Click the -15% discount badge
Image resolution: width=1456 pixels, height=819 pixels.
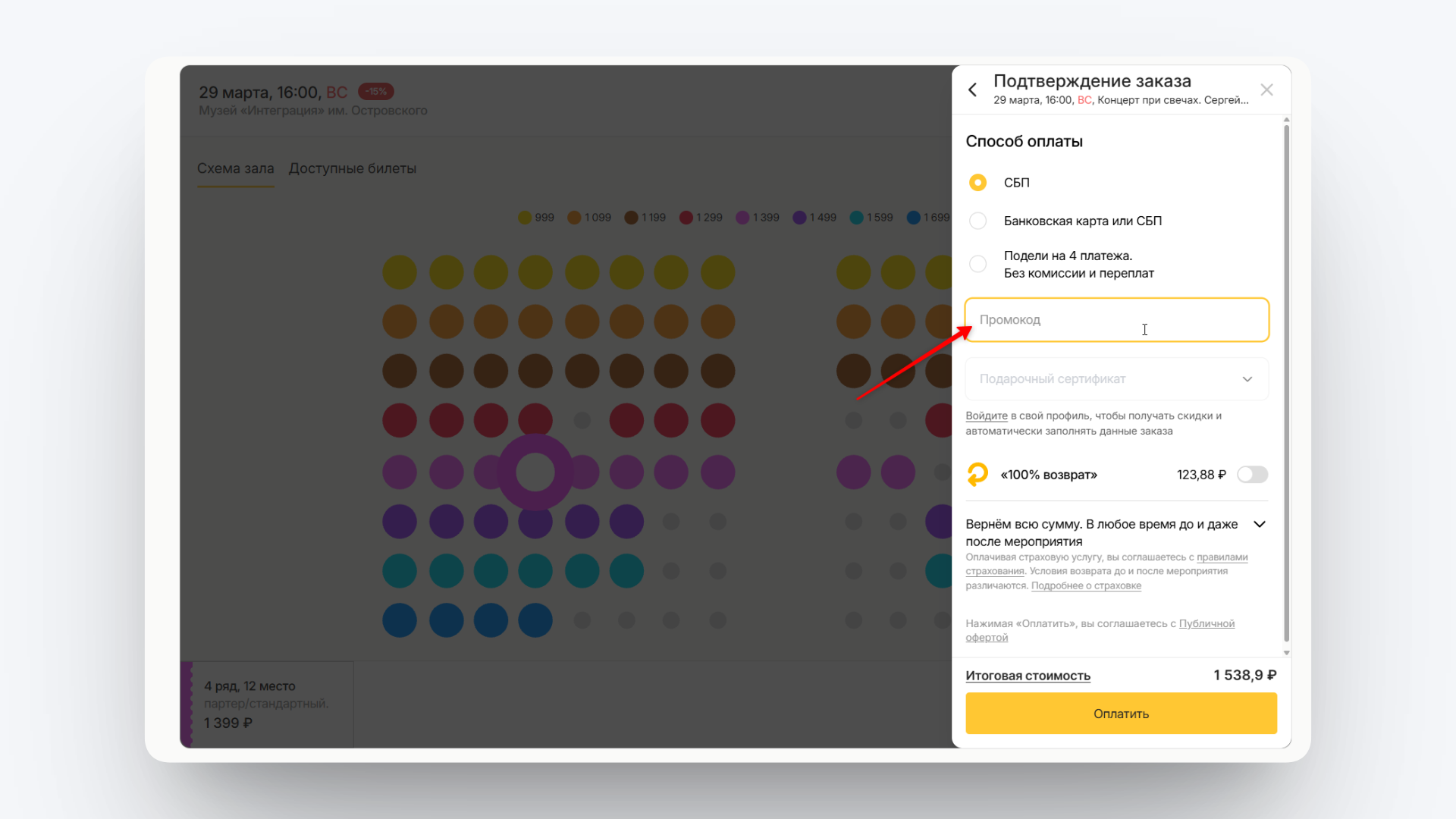(375, 92)
